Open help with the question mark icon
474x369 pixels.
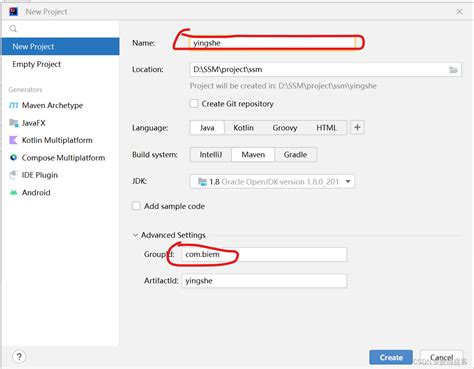pyautogui.click(x=19, y=357)
